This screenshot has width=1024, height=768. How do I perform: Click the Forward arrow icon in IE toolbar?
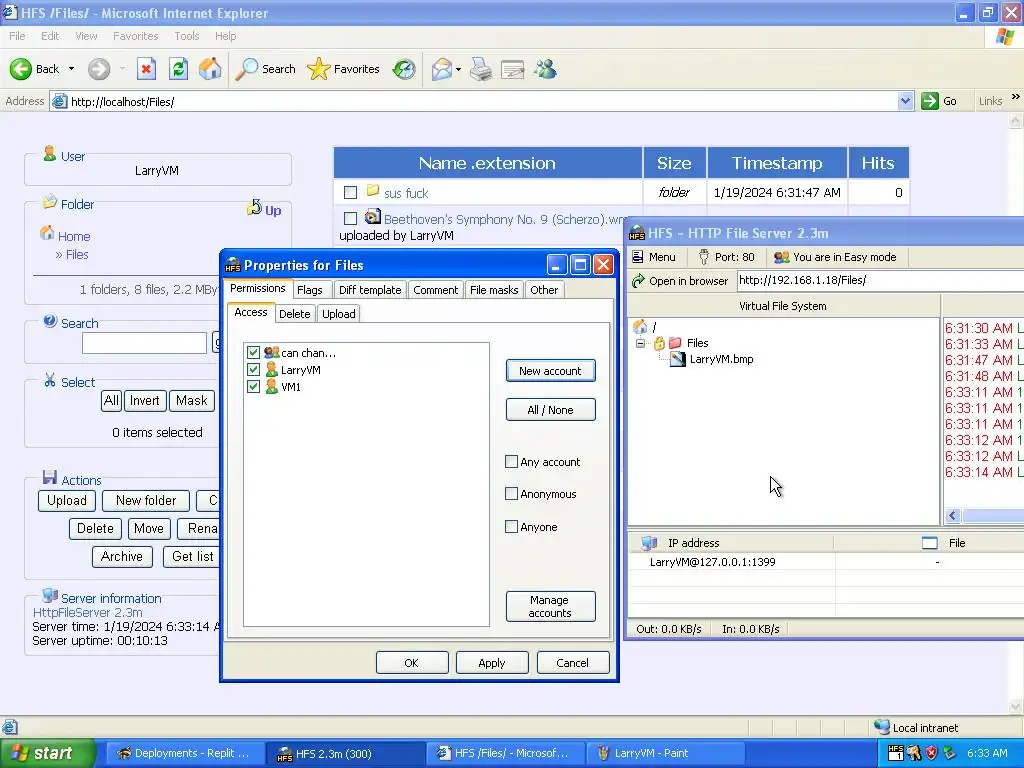[x=99, y=69]
